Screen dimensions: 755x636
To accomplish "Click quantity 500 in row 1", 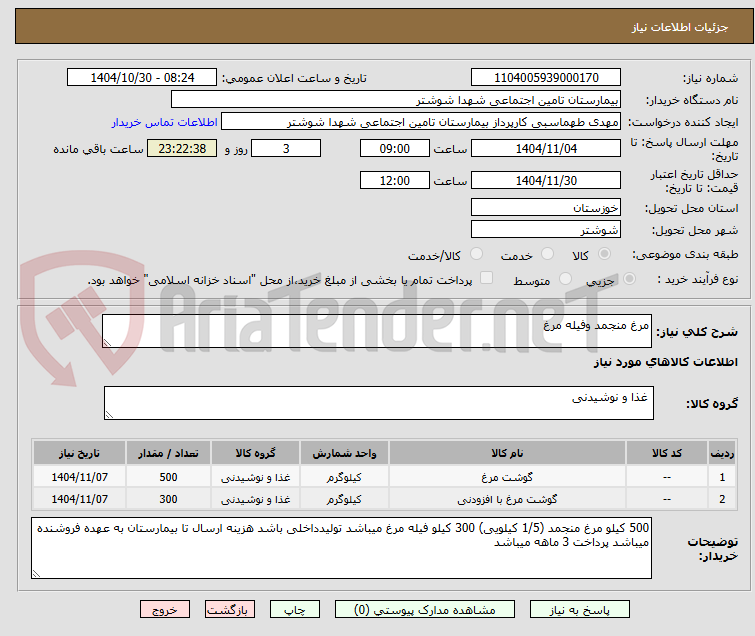I will click(x=168, y=477).
